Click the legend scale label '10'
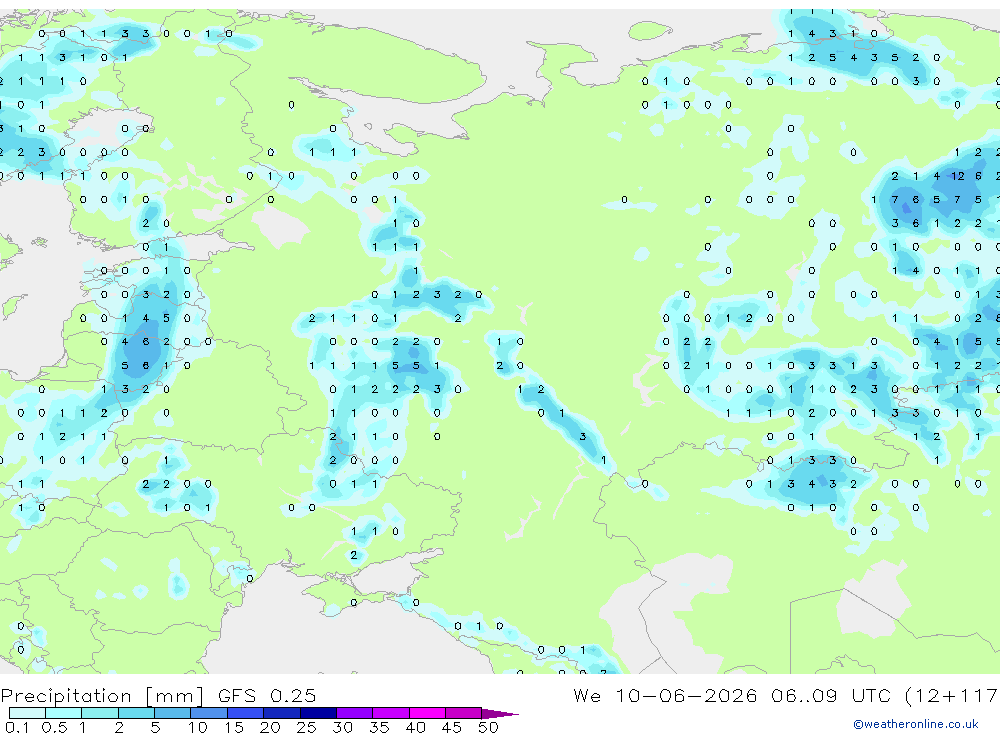1000x733 pixels. (x=197, y=727)
